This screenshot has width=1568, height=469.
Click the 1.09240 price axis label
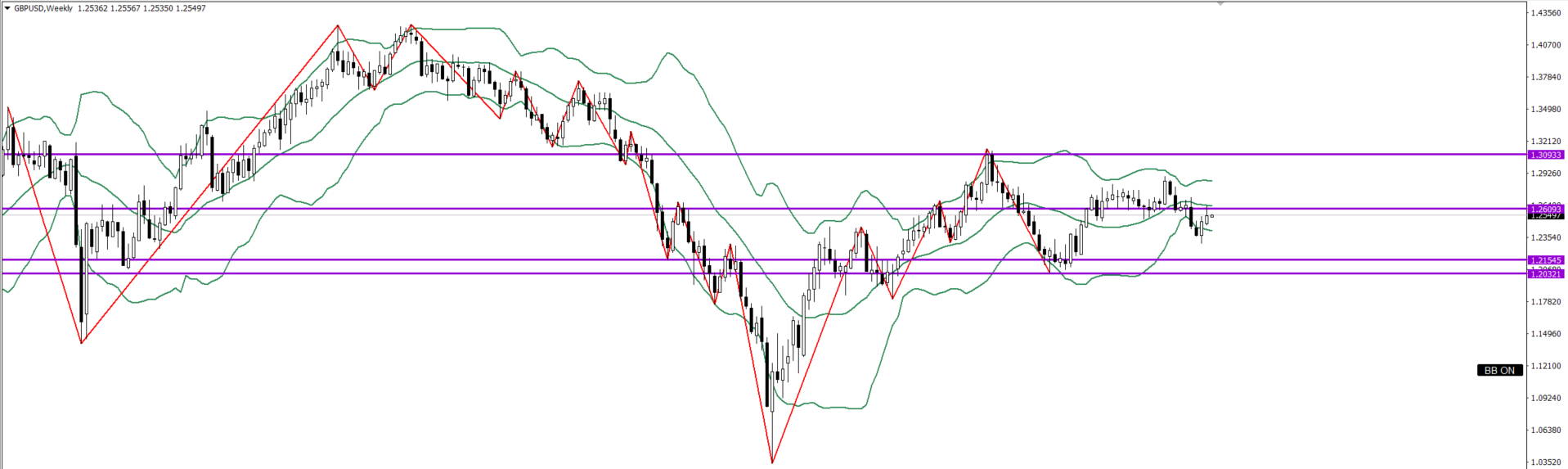(x=1546, y=399)
